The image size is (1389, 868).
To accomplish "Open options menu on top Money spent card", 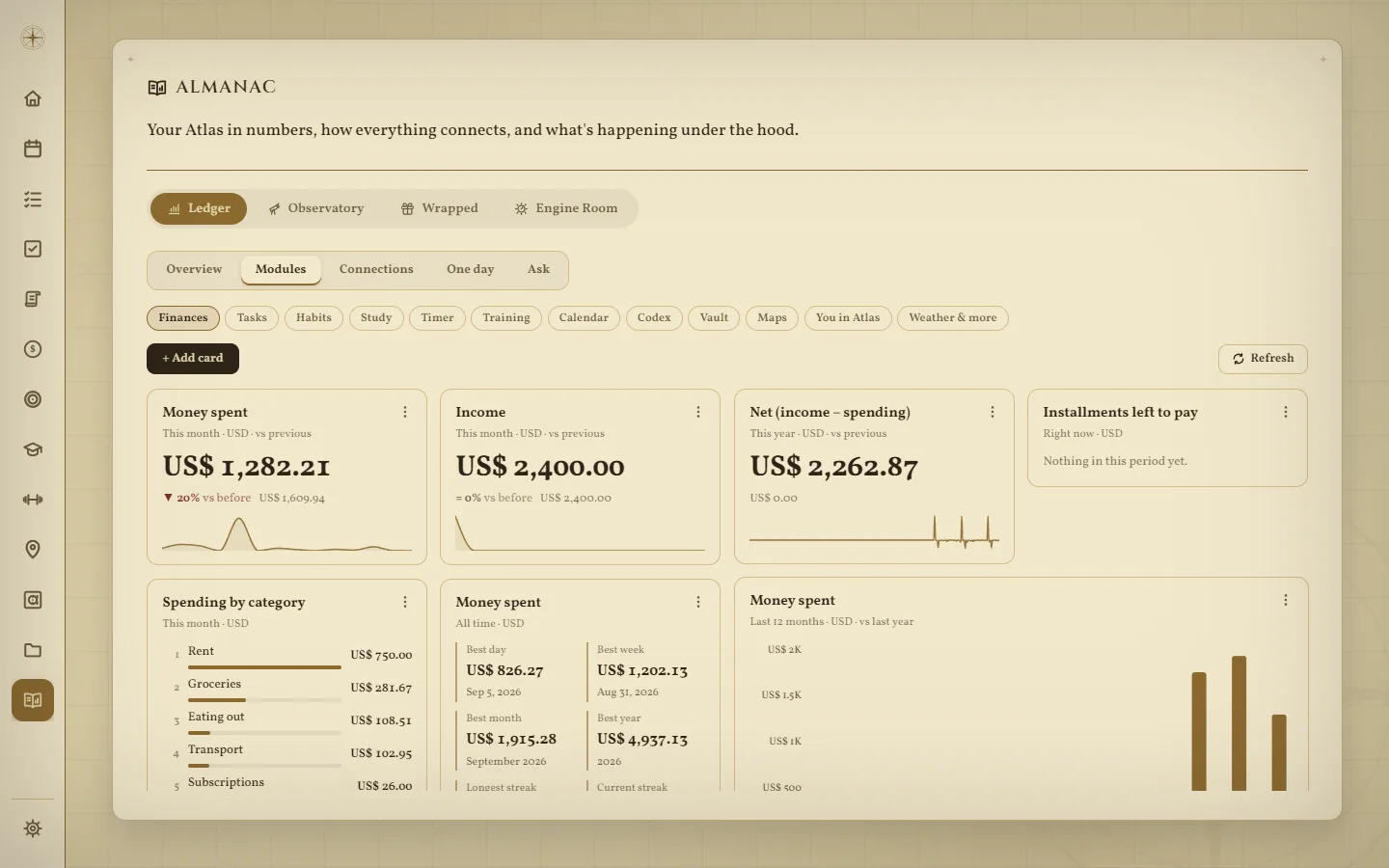I will (x=405, y=412).
